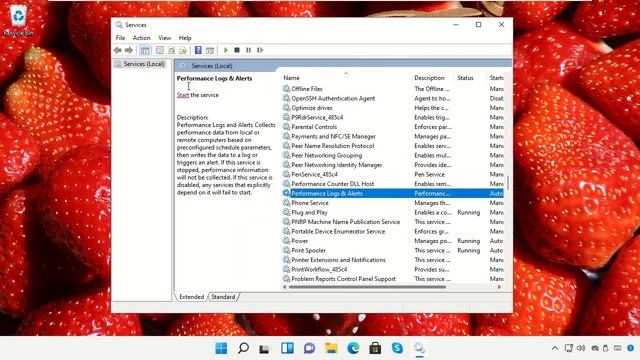Select PNRP Machine Name Publication Service
The height and width of the screenshot is (360, 640).
click(393, 222)
